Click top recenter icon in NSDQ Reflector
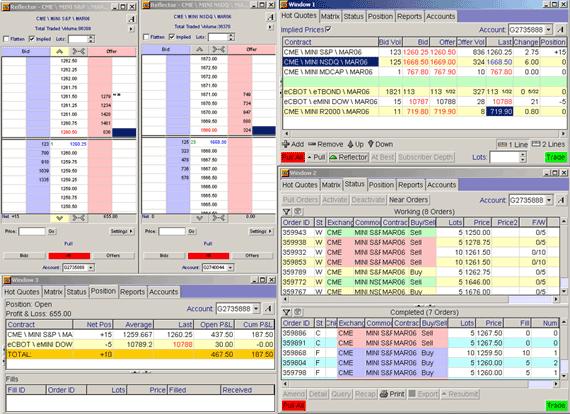 218,49
